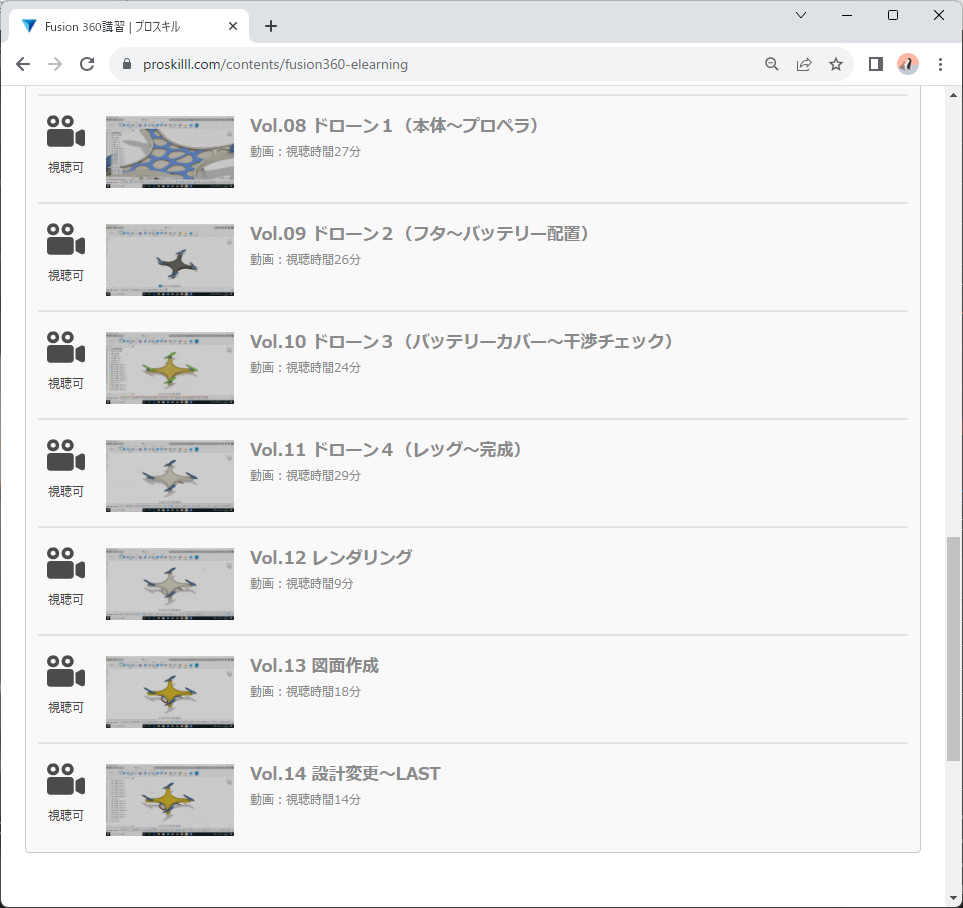The image size is (963, 908).
Task: Open the tab search dropdown chevron
Action: coord(801,15)
